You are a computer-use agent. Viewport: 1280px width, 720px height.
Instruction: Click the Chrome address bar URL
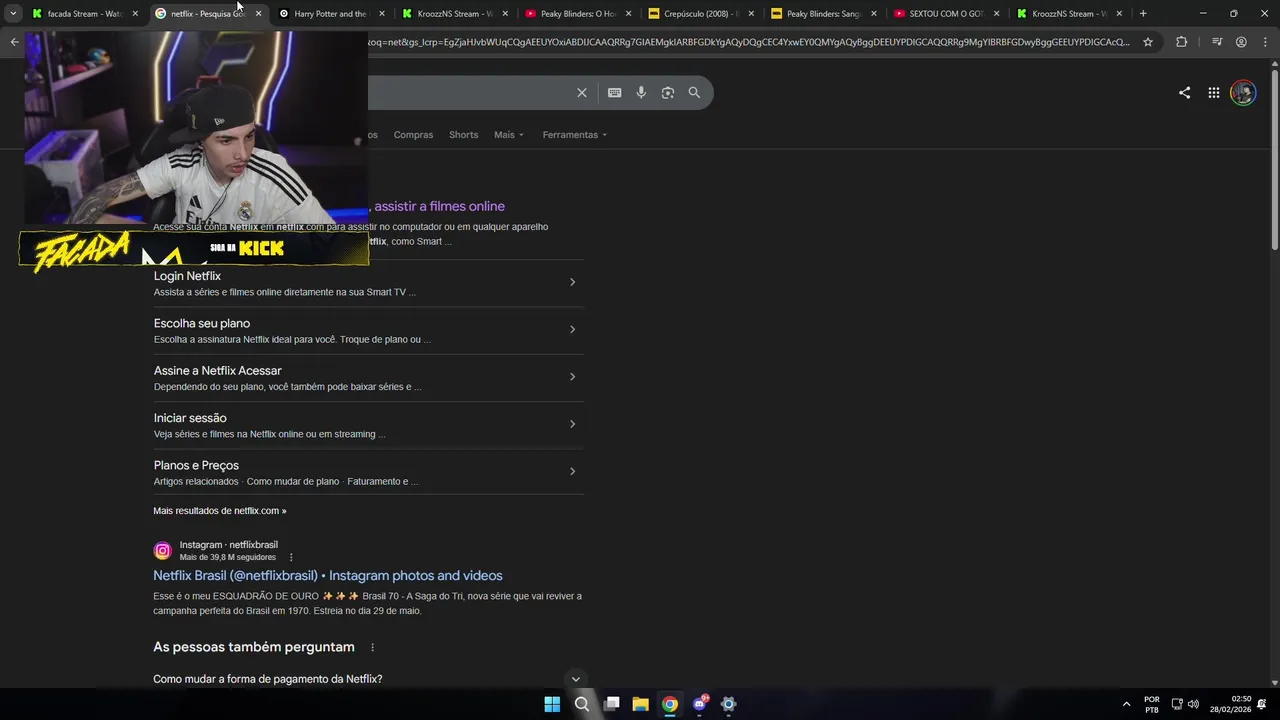tap(748, 42)
